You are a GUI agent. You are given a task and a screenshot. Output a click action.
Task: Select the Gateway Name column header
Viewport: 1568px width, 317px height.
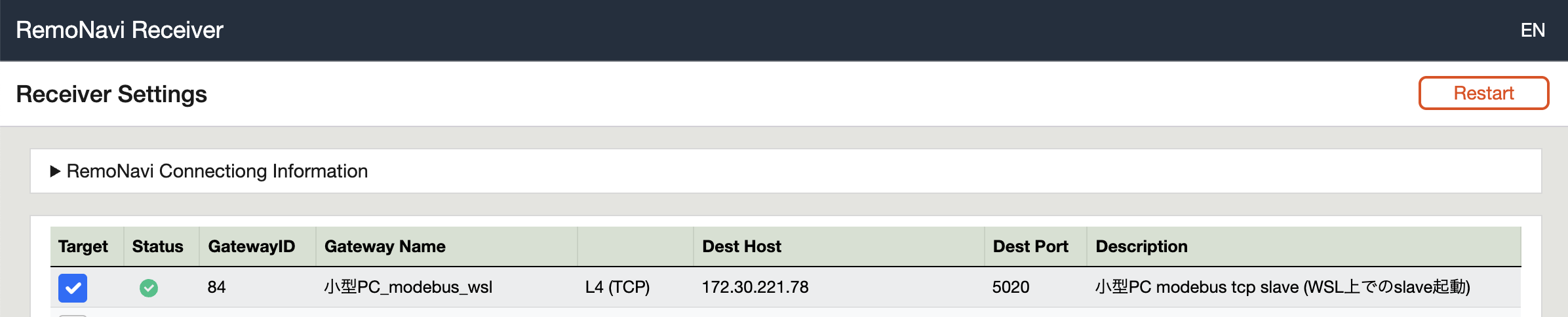click(385, 246)
